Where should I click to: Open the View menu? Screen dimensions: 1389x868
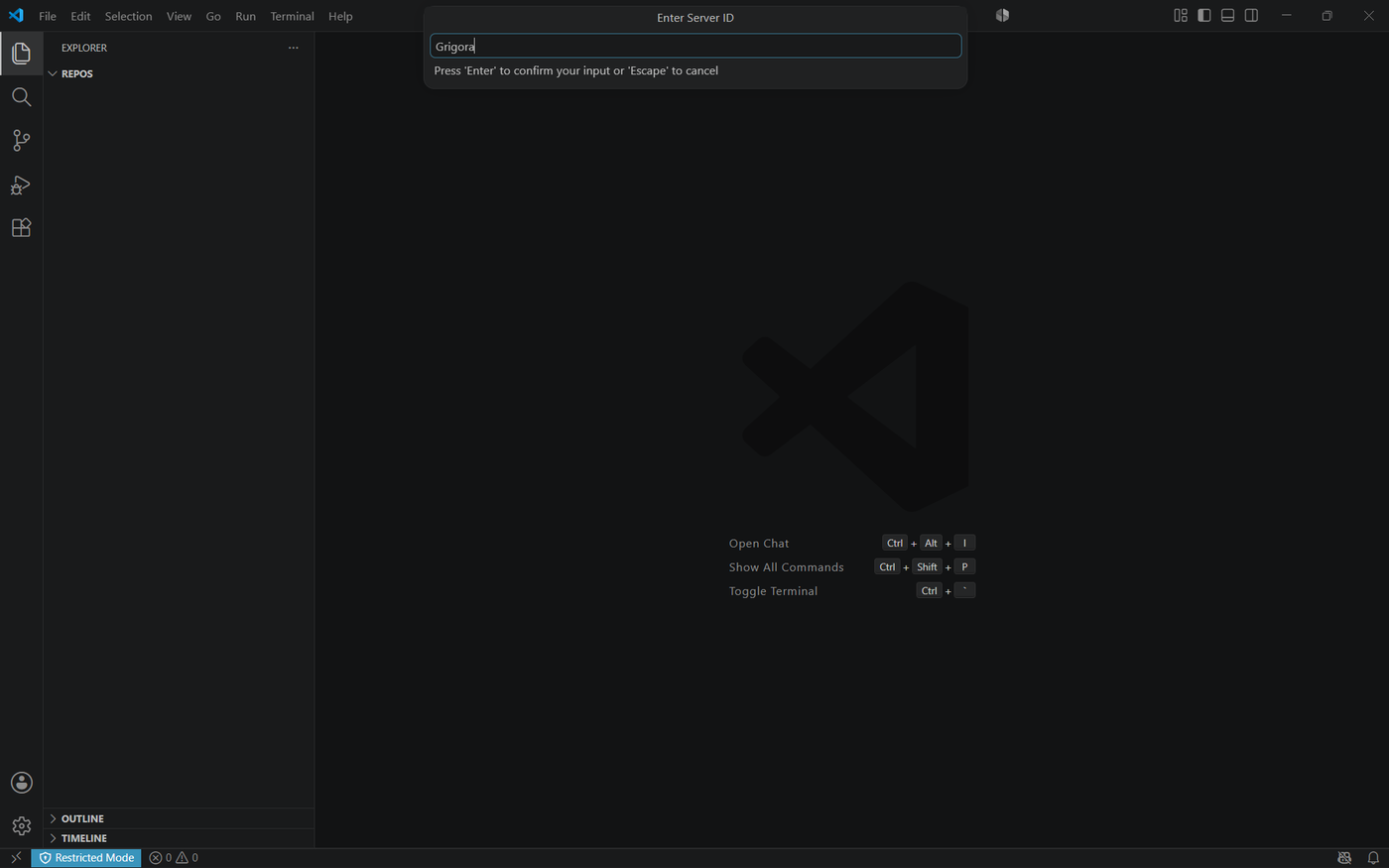pyautogui.click(x=180, y=16)
